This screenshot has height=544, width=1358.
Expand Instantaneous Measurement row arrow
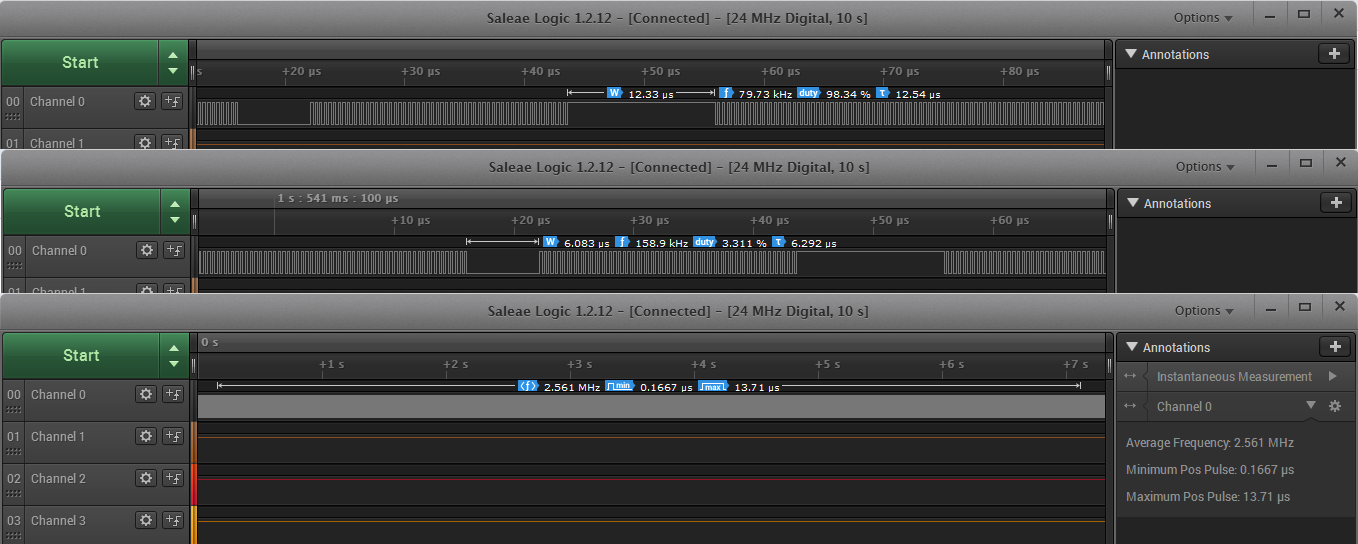[x=1332, y=377]
